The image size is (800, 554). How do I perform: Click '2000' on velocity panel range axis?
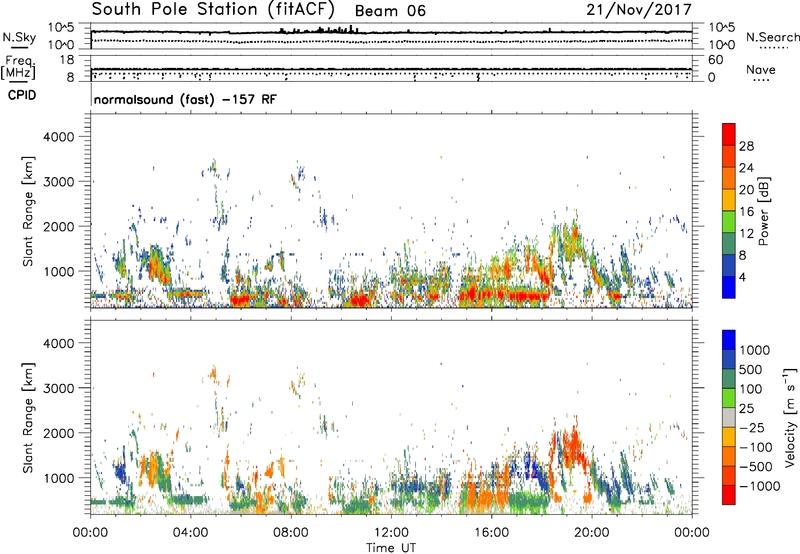click(58, 433)
